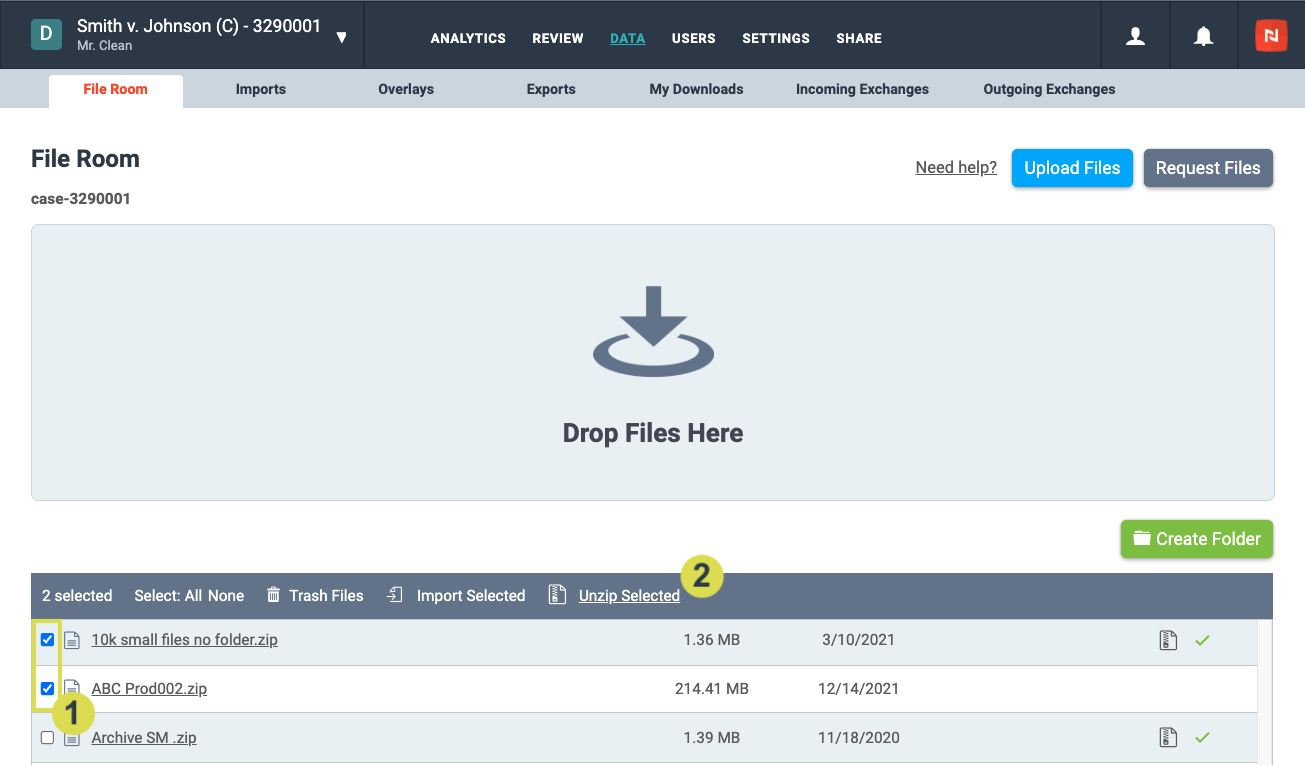Open the user profile icon
Image resolution: width=1305 pixels, height=765 pixels.
(1135, 37)
